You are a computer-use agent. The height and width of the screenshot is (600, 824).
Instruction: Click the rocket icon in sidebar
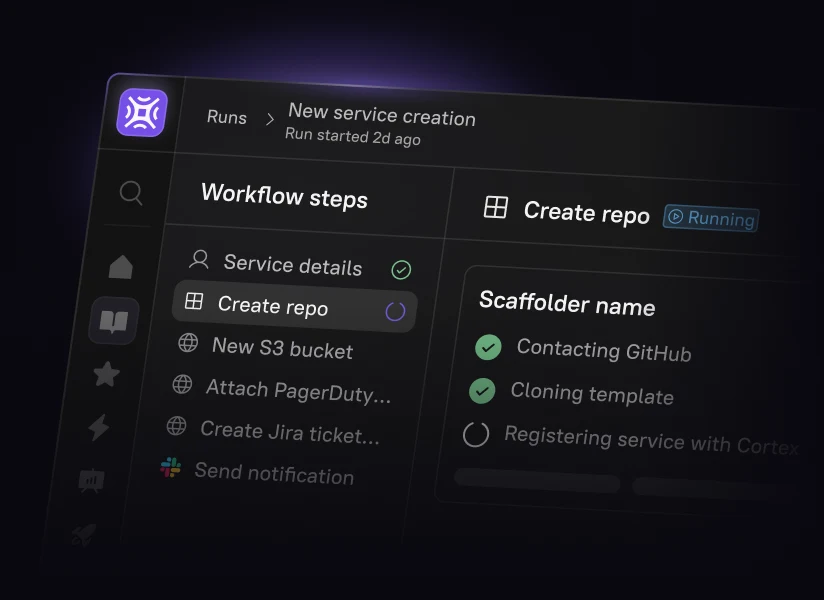pyautogui.click(x=84, y=535)
